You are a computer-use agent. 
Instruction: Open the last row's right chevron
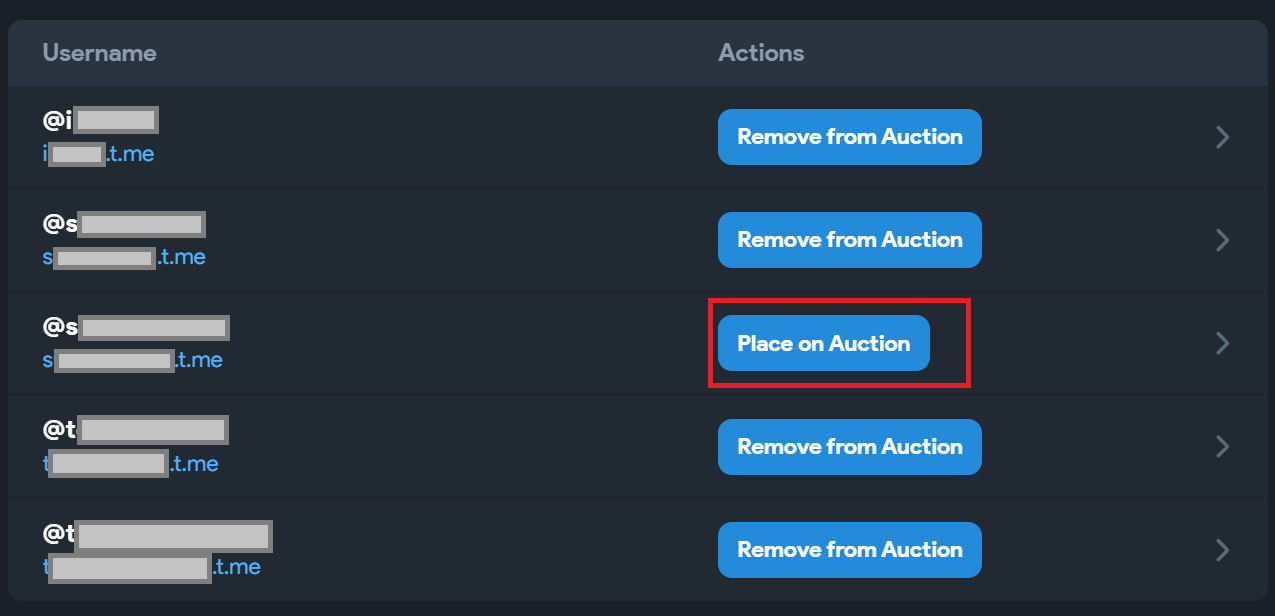pos(1221,550)
